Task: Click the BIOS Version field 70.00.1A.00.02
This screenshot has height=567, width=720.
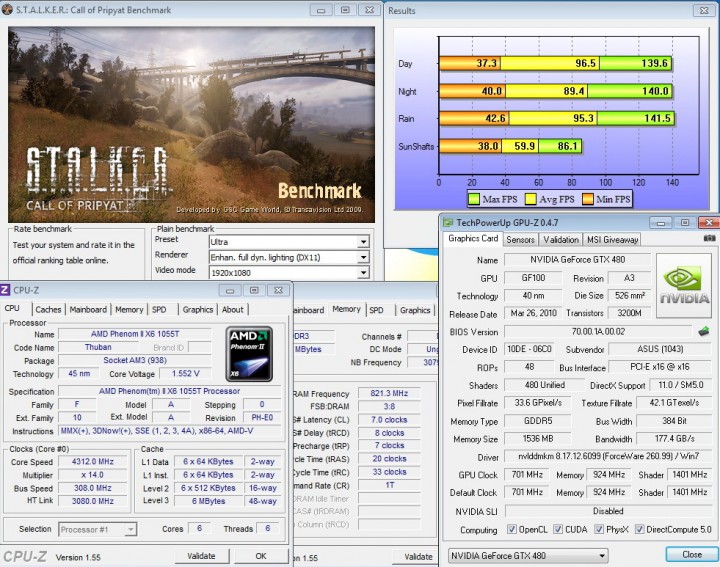Action: 597,331
